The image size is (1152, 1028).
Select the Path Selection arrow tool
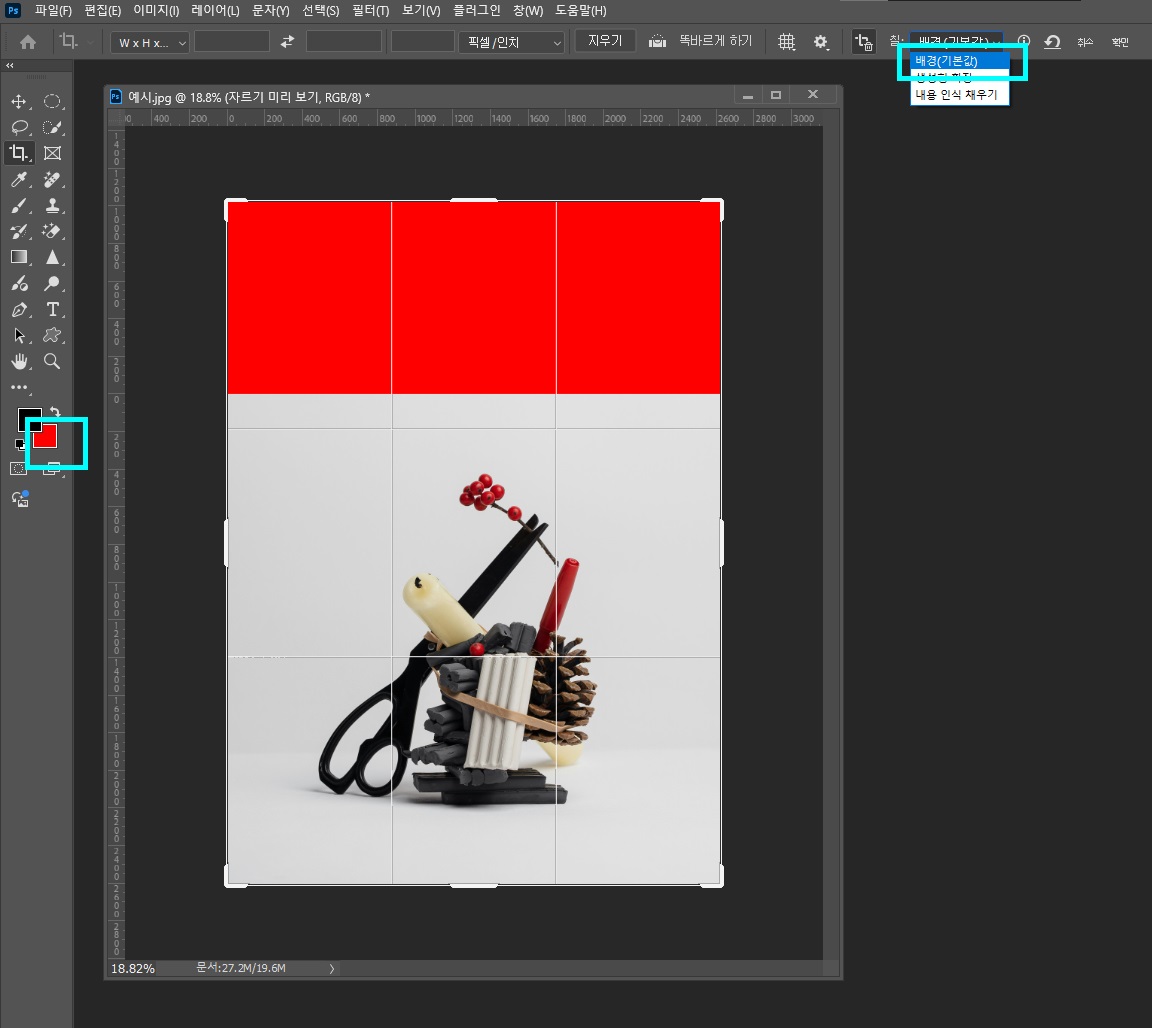pos(19,336)
